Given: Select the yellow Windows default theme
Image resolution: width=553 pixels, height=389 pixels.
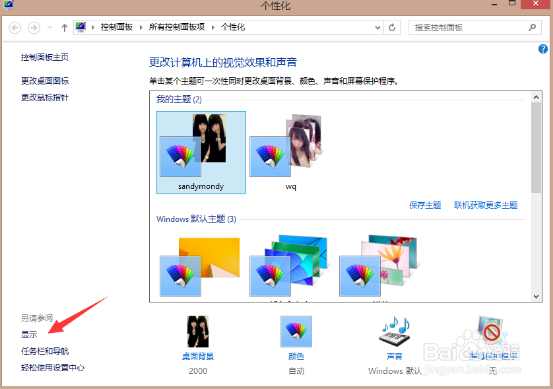Looking at the screenshot, I should pyautogui.click(x=200, y=267).
